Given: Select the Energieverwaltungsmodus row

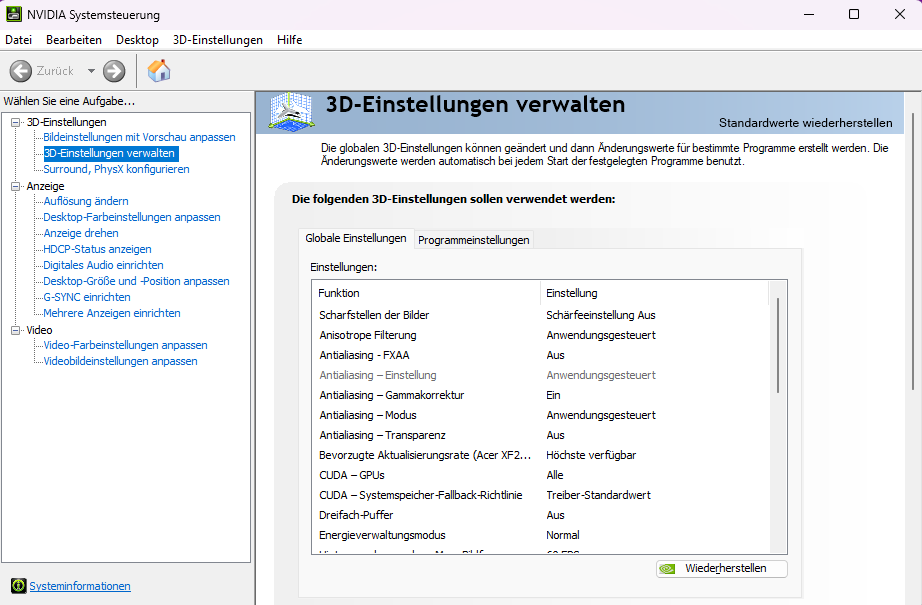Looking at the screenshot, I should click(540, 535).
